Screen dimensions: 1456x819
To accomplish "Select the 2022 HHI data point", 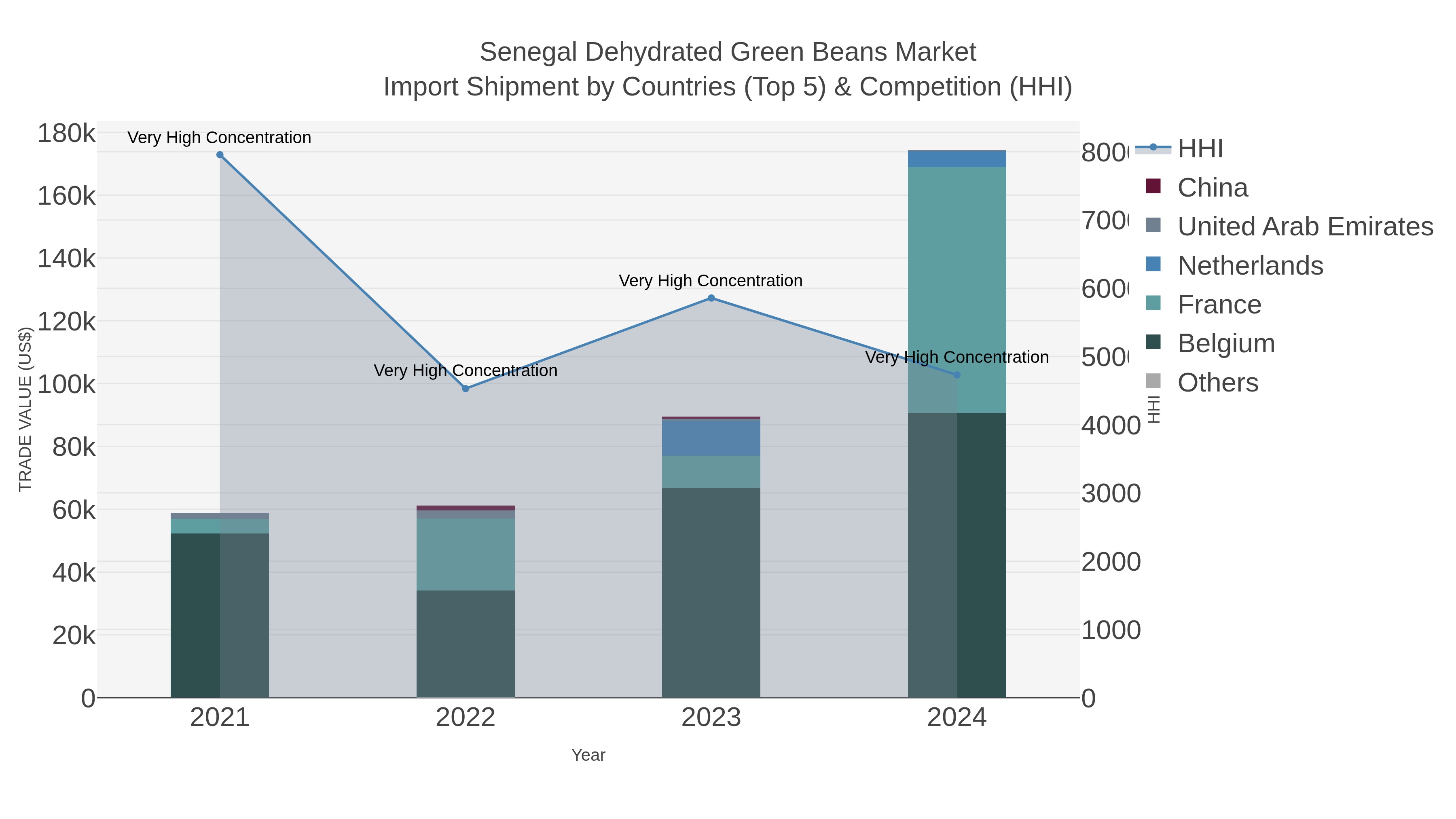I will (x=466, y=389).
